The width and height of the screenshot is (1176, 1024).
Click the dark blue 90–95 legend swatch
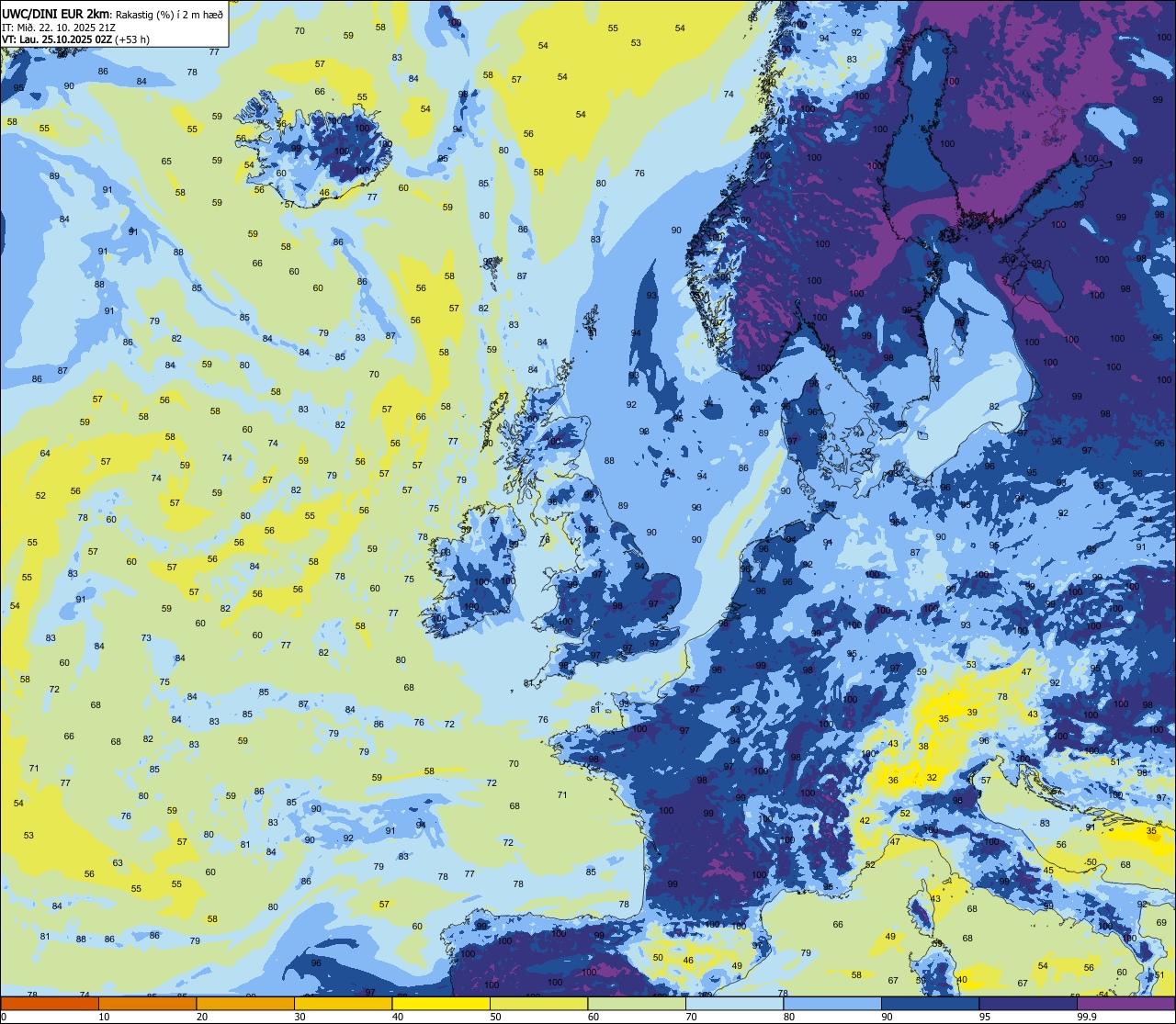[930, 1003]
